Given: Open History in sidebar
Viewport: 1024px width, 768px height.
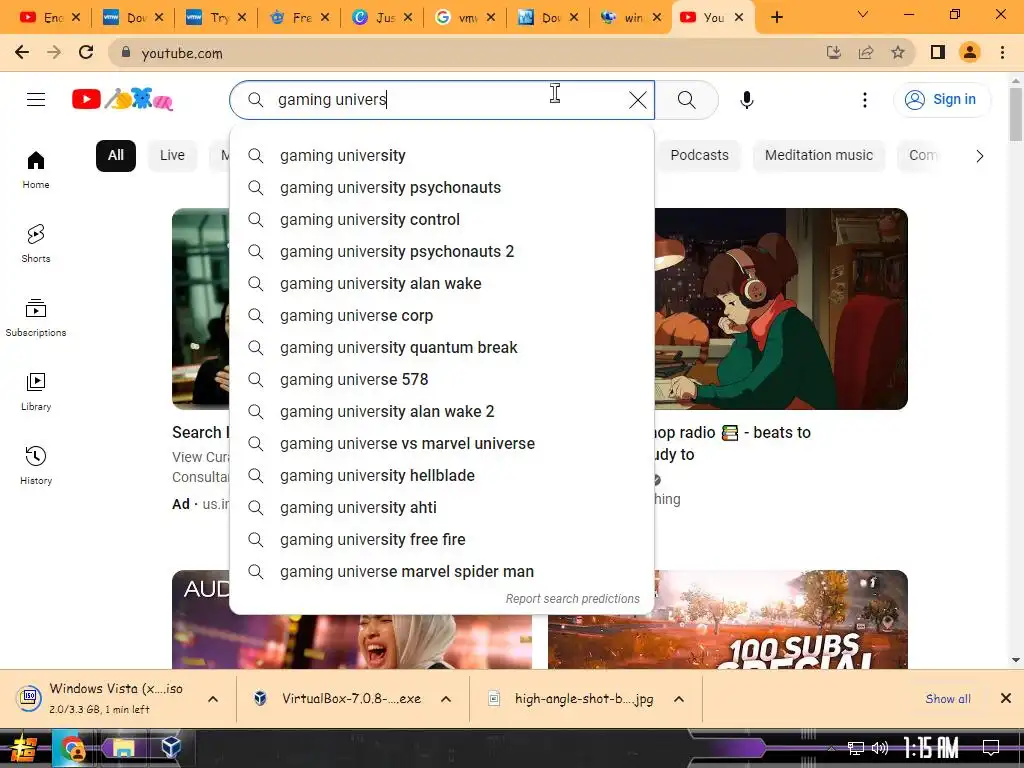Looking at the screenshot, I should (36, 466).
